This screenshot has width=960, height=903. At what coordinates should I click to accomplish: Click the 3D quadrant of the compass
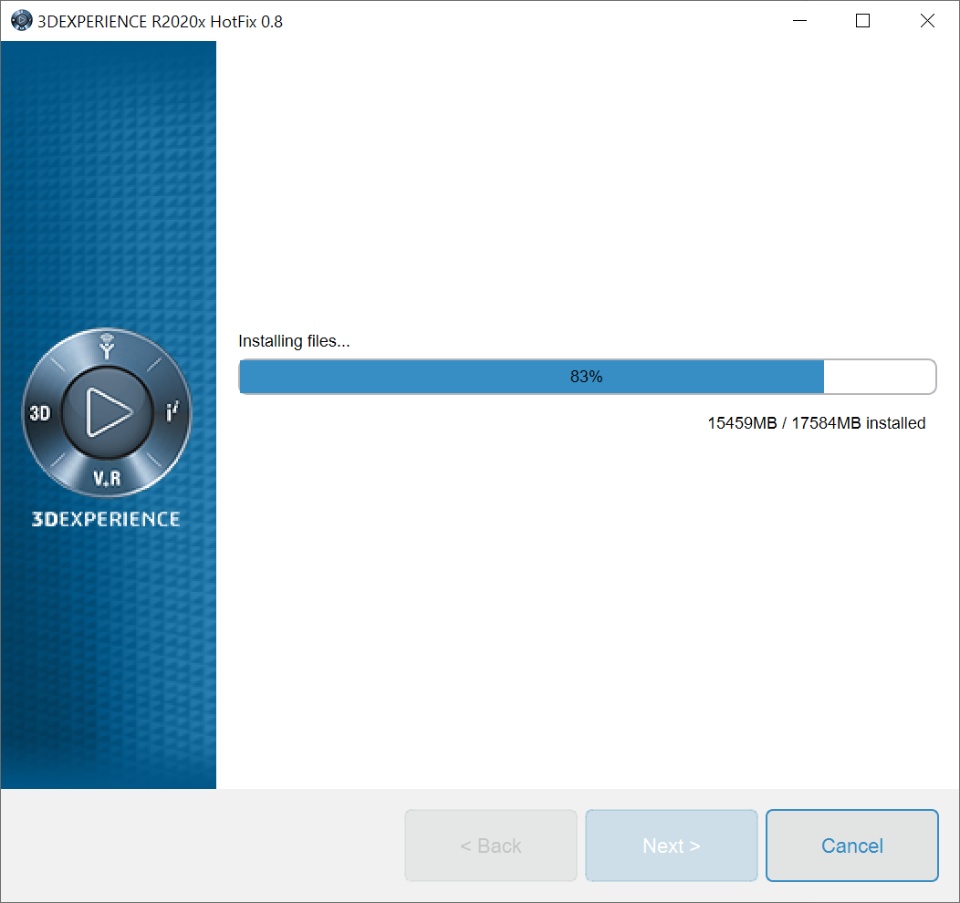pyautogui.click(x=40, y=413)
